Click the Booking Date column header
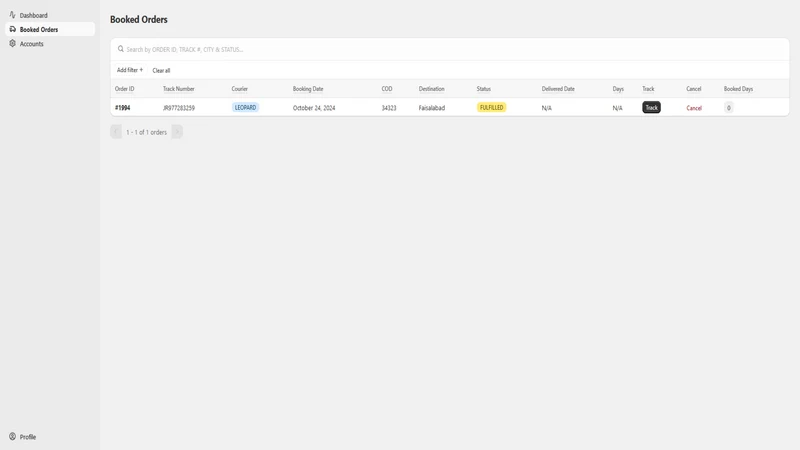Viewport: 800px width, 450px height. (308, 89)
